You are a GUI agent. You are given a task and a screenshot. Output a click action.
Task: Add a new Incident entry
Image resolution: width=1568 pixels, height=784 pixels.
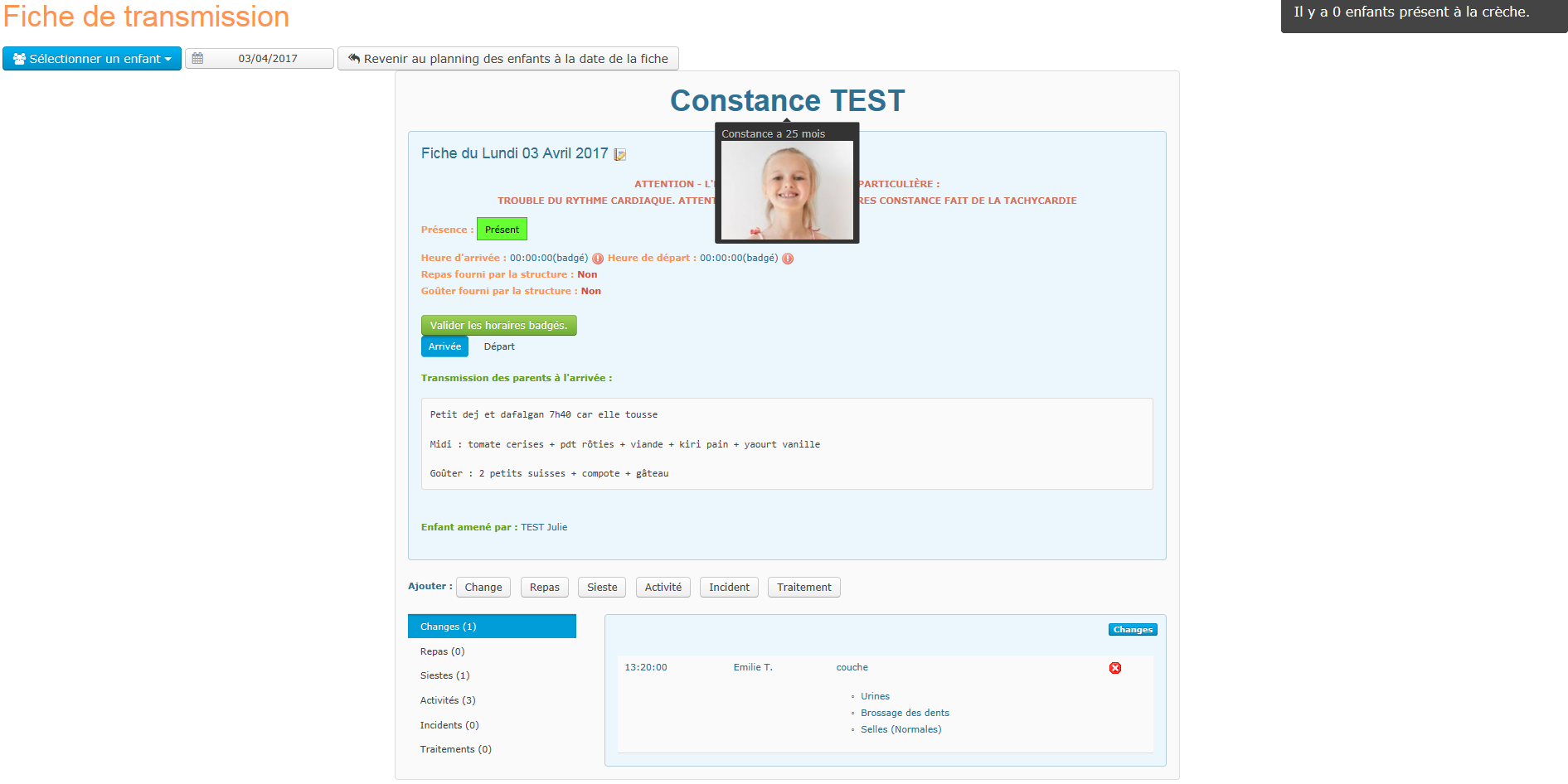(728, 588)
